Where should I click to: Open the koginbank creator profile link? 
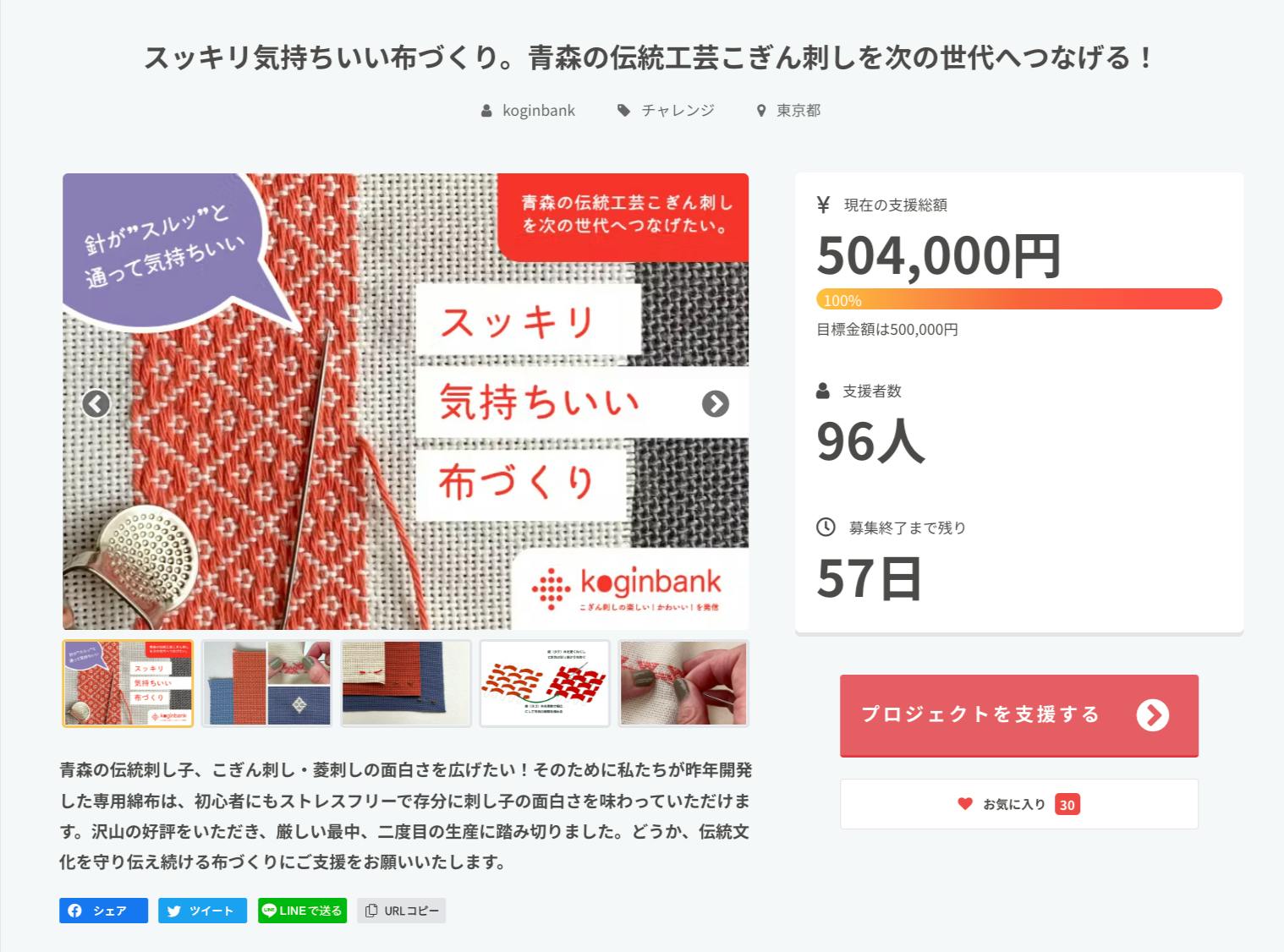point(538,111)
